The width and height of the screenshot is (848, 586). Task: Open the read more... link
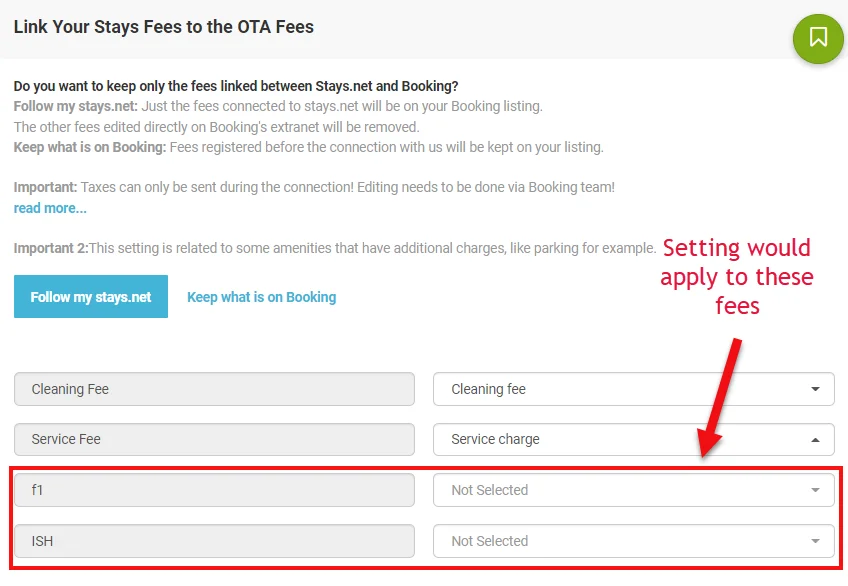(50, 208)
